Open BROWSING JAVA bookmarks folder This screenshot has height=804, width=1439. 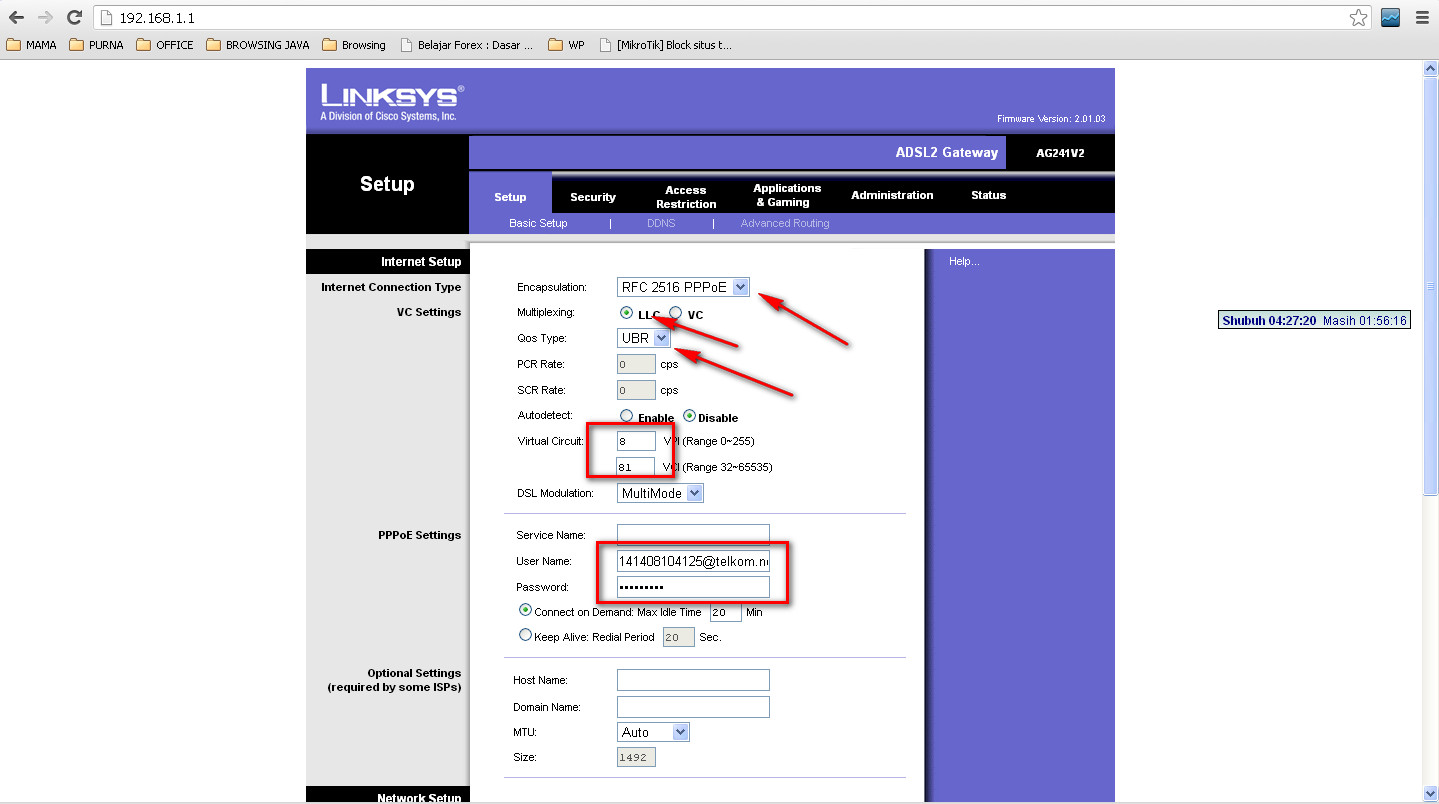pyautogui.click(x=258, y=45)
